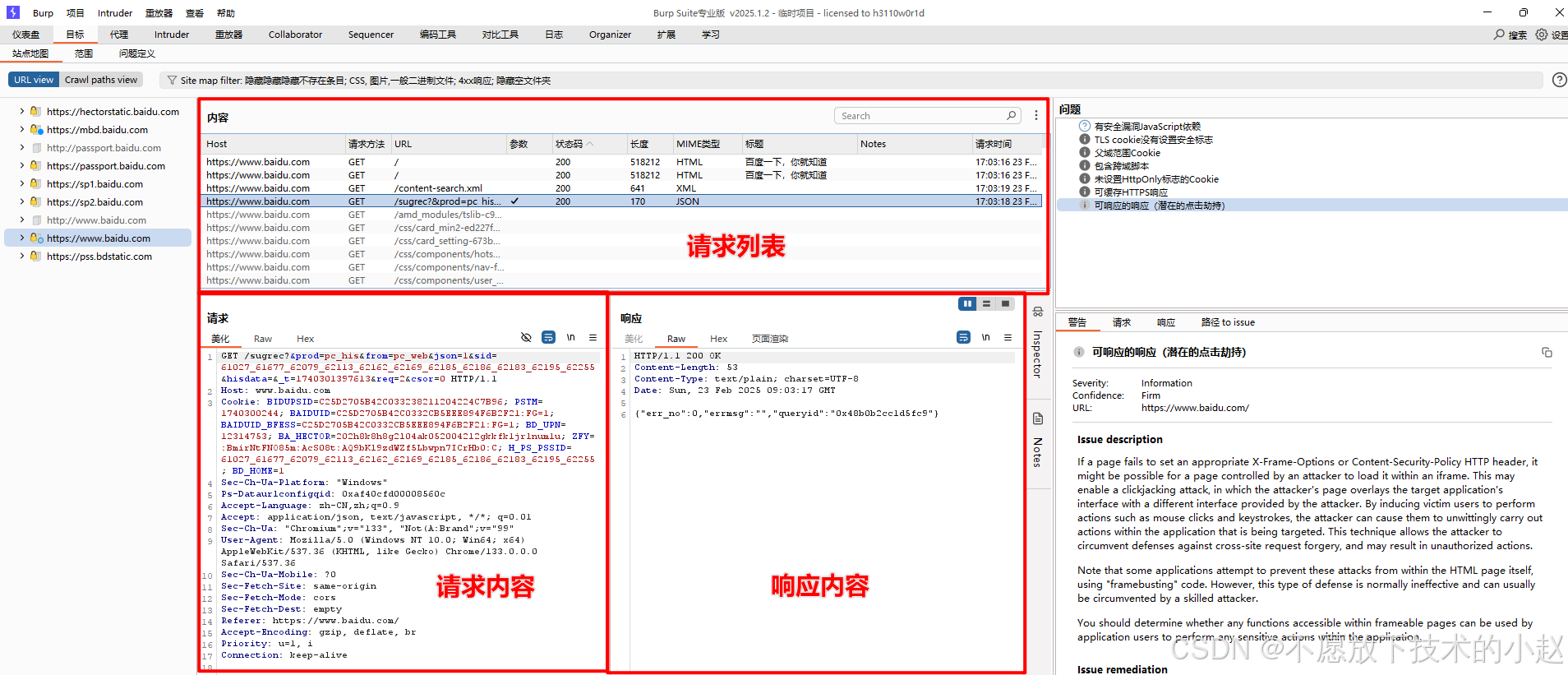Expand http://www.baidu.com tree node
The width and height of the screenshot is (1568, 675).
(x=21, y=220)
